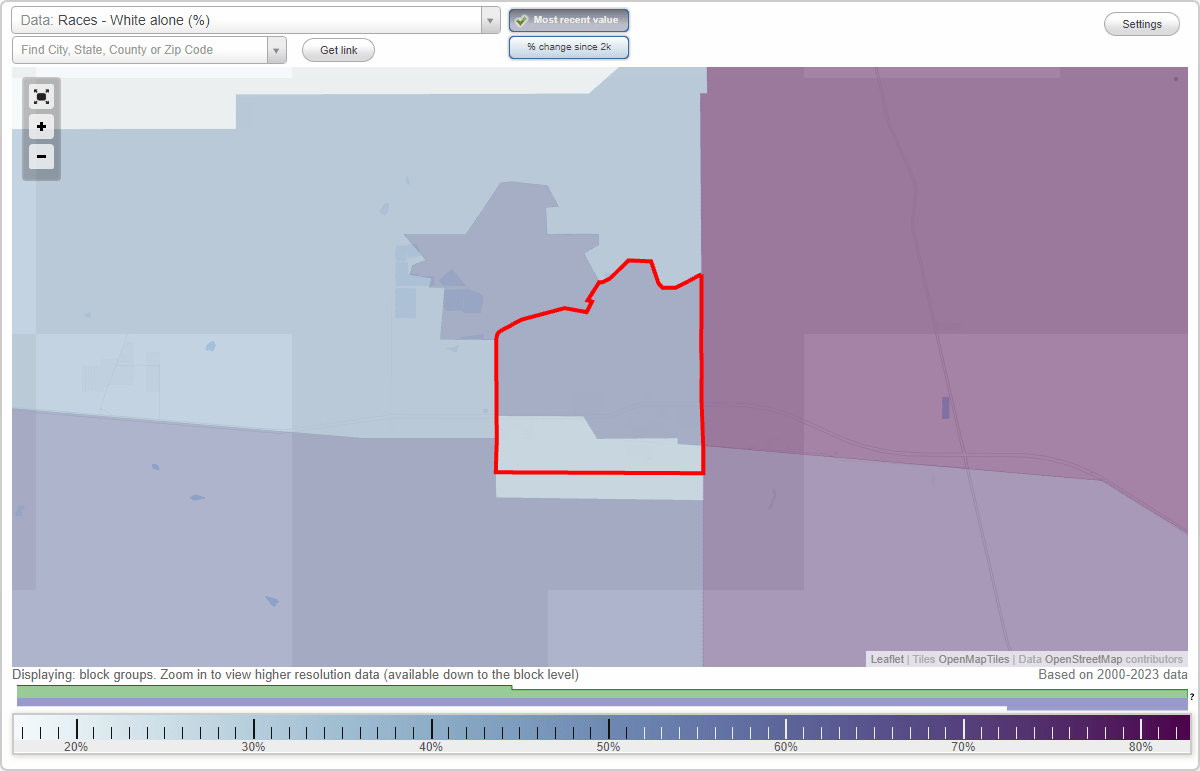This screenshot has width=1200, height=771.
Task: Click the full map extent icon
Action: point(41,96)
